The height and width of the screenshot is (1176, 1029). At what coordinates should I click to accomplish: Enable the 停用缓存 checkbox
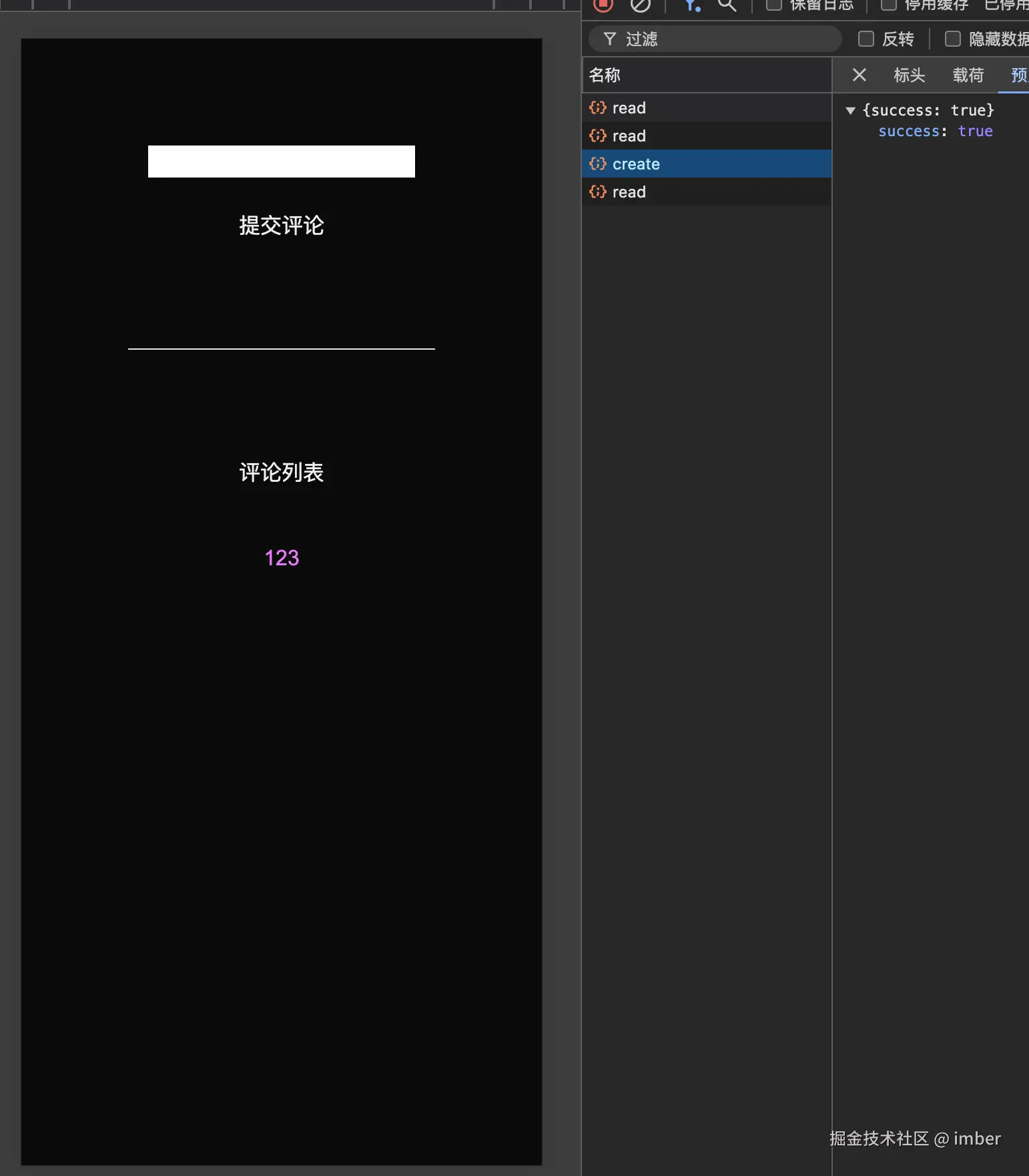pos(889,5)
